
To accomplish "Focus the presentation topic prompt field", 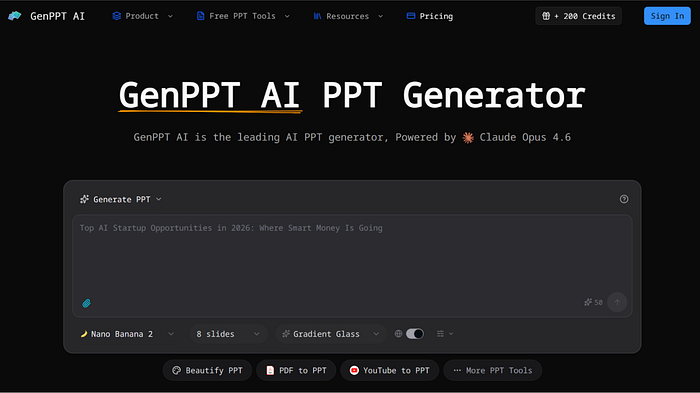I will tap(352, 266).
